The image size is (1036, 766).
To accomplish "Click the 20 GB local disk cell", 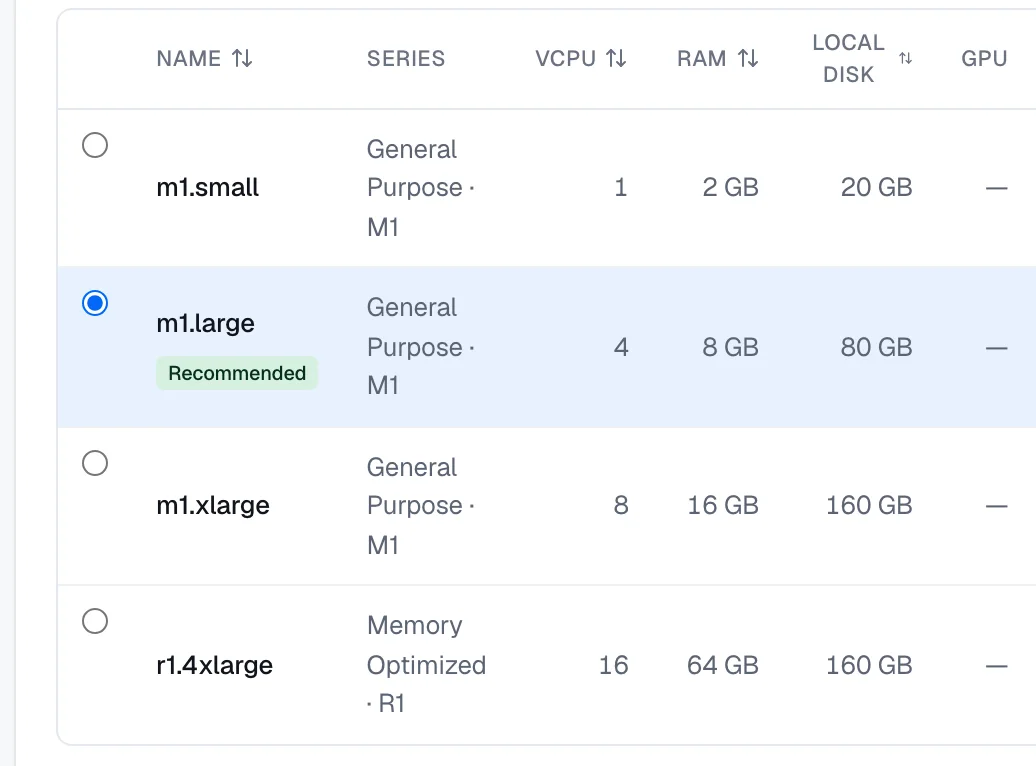I will point(876,188).
